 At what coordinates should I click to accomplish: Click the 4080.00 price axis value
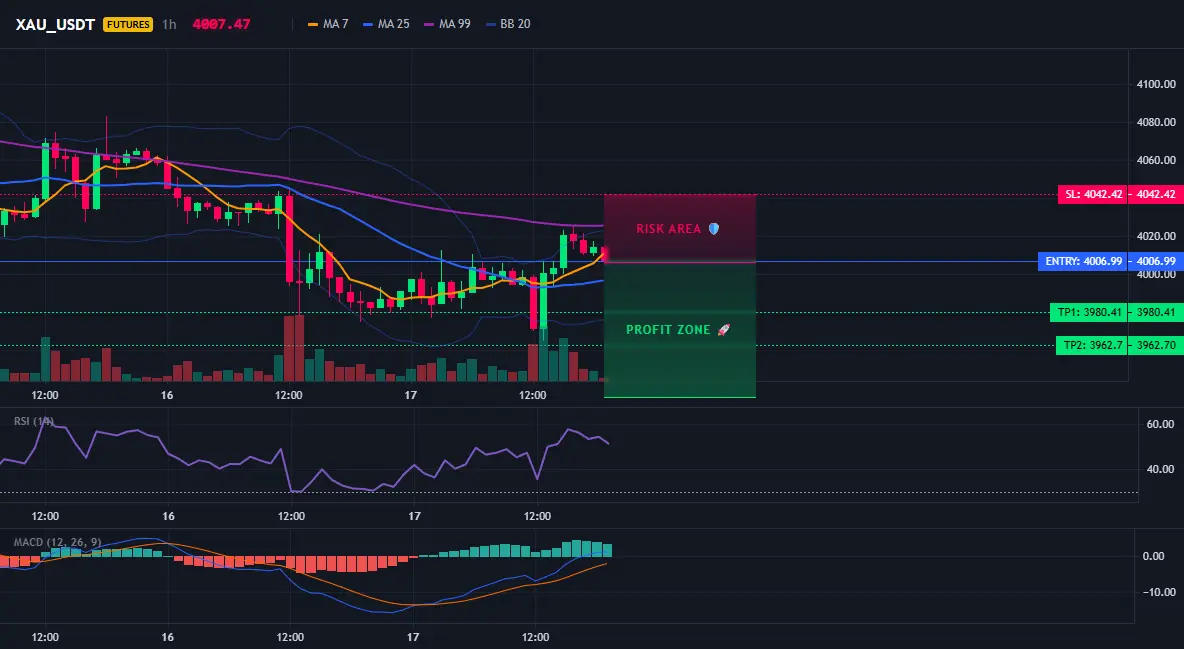[1156, 122]
